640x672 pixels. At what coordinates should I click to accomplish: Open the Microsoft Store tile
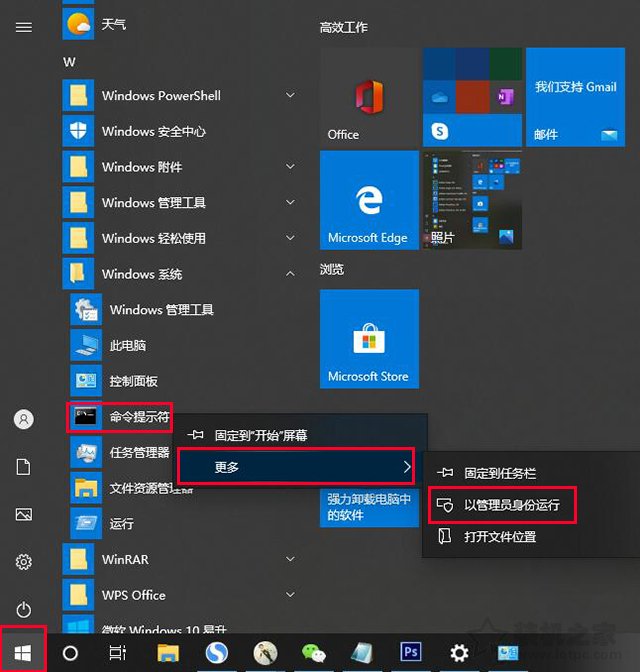[368, 339]
